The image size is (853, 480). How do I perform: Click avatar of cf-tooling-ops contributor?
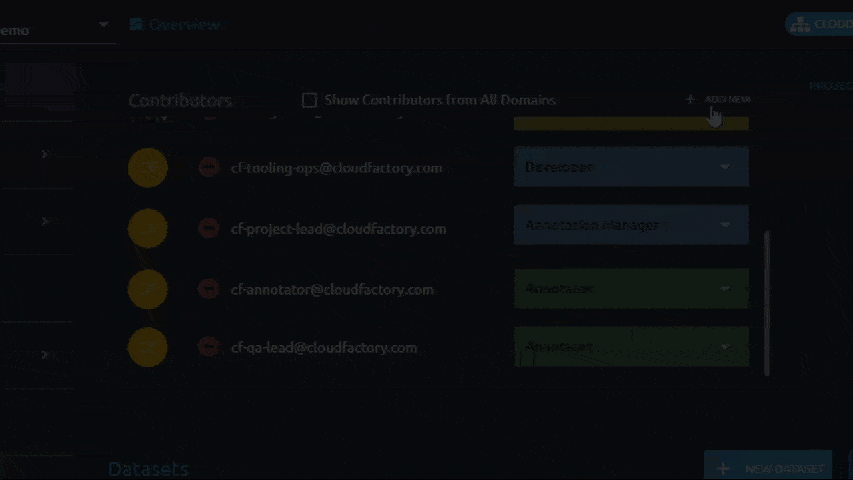click(148, 168)
